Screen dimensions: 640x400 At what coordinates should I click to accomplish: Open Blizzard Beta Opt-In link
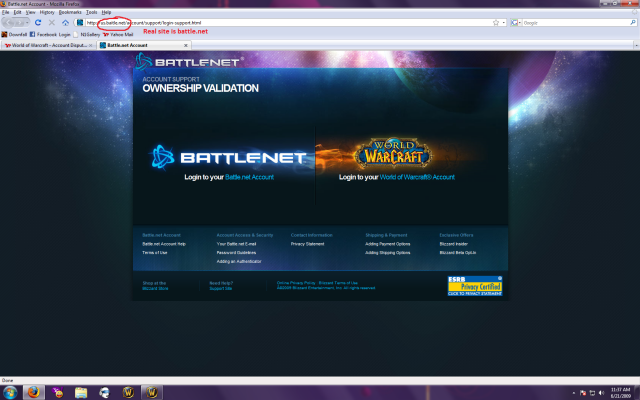pos(458,253)
